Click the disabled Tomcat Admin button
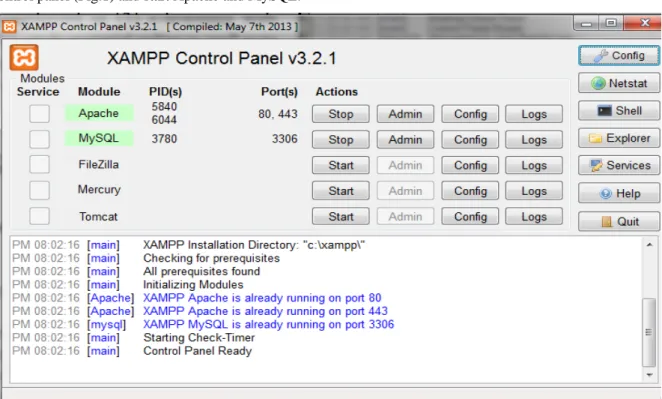 click(x=405, y=217)
